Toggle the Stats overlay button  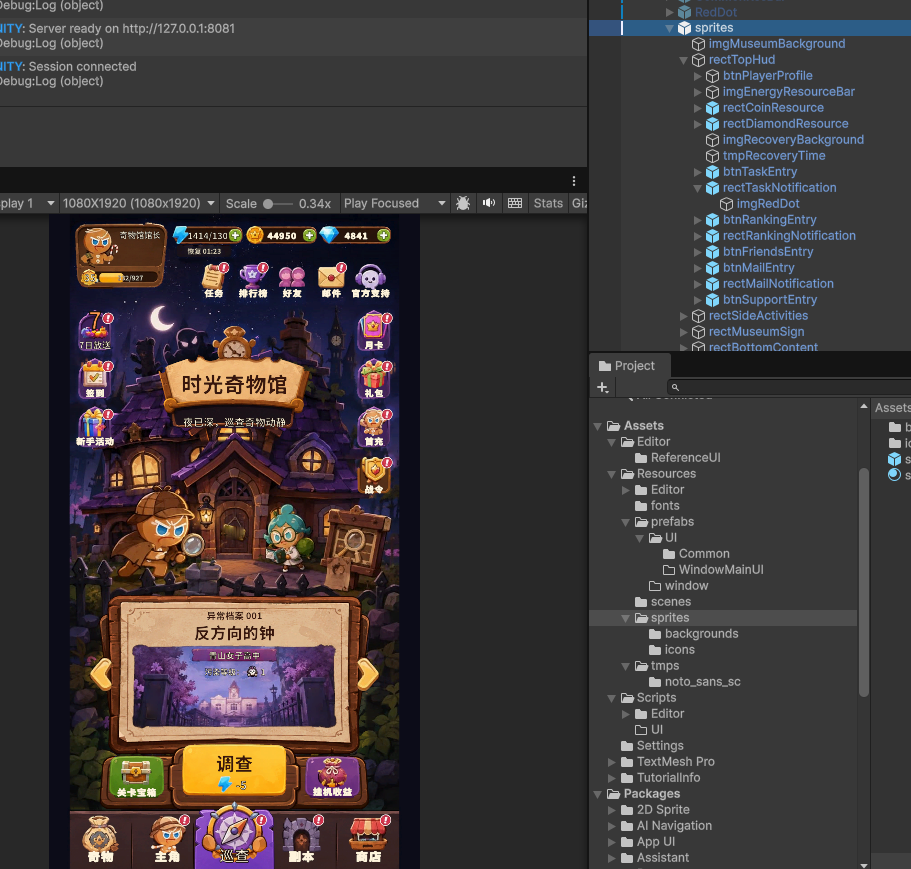pos(548,203)
